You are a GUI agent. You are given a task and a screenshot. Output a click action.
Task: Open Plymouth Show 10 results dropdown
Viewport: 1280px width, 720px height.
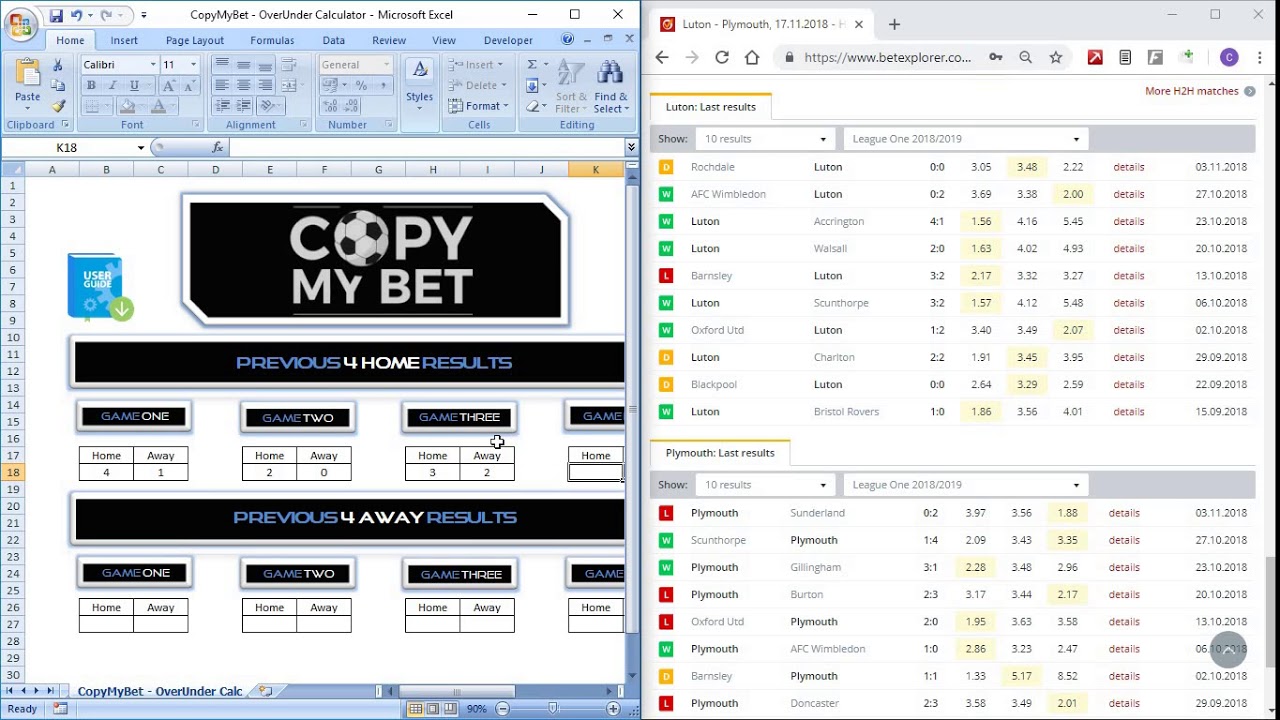click(765, 485)
